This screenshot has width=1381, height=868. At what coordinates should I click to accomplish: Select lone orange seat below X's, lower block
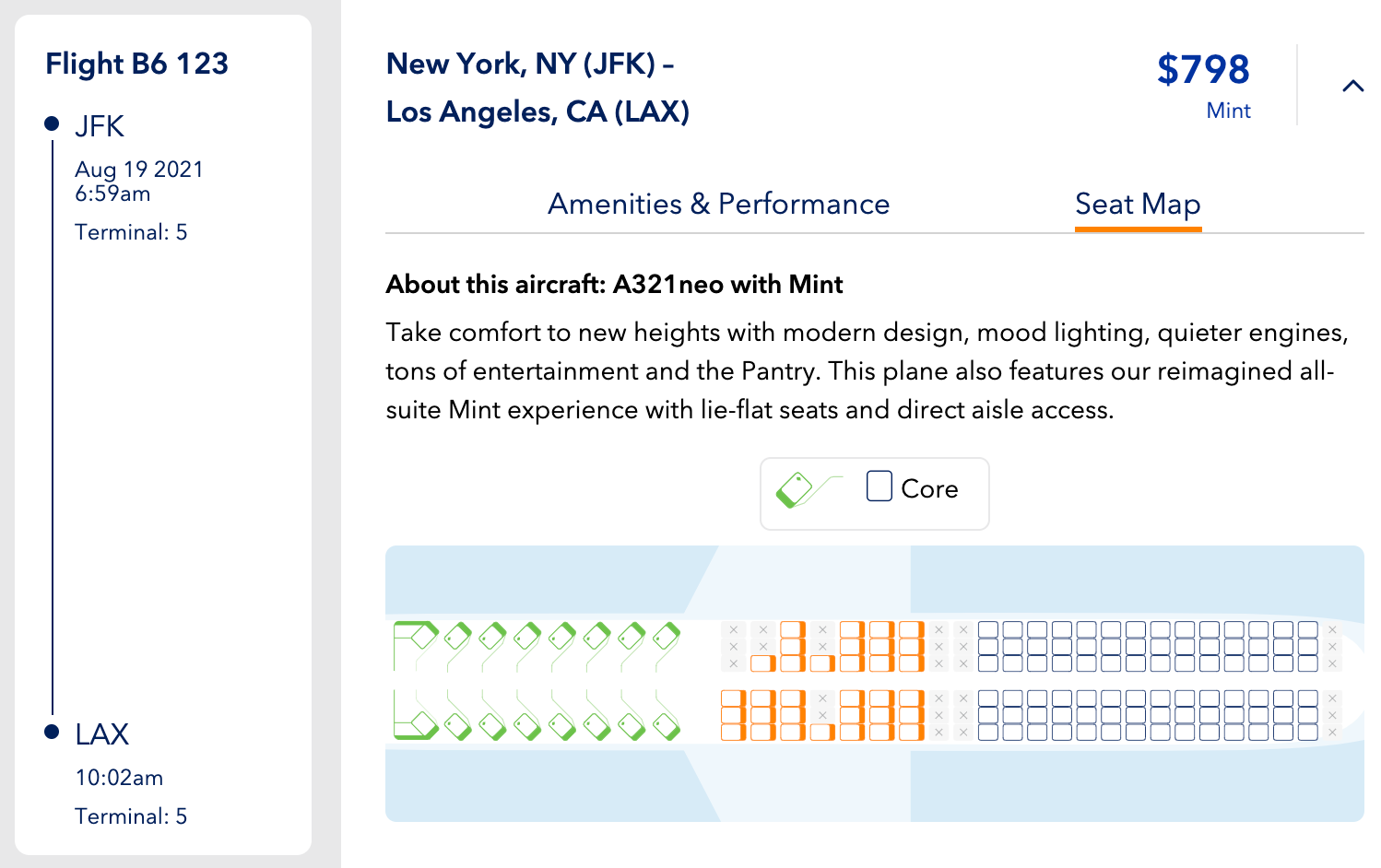tap(823, 733)
